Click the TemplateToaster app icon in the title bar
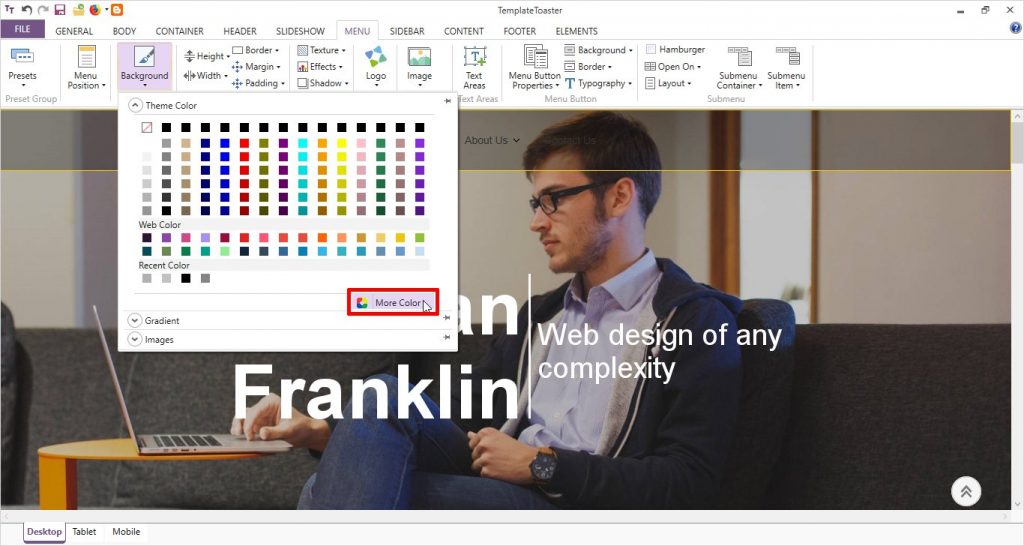The image size is (1024, 546). [x=9, y=10]
